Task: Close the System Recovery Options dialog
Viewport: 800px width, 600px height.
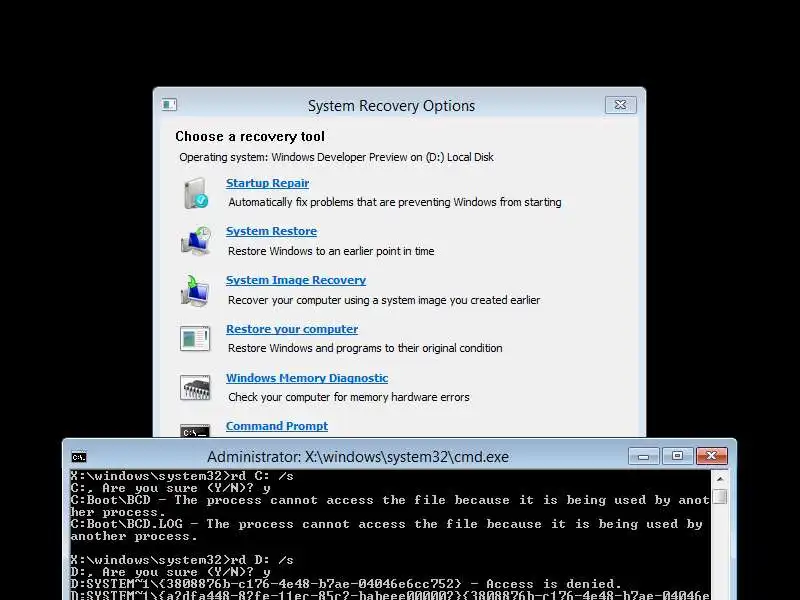Action: 620,105
